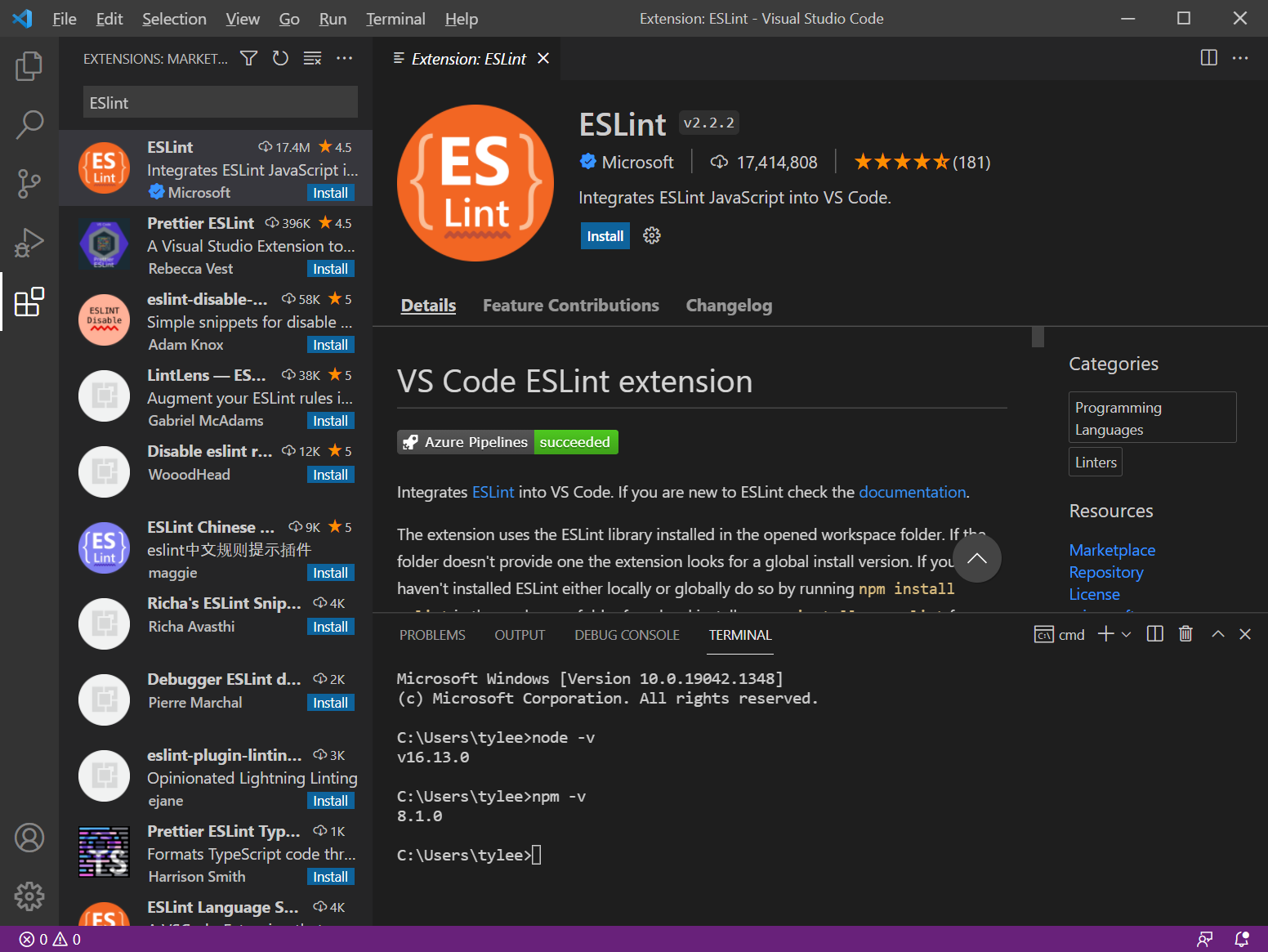Switch to Feature Contributions tab
This screenshot has width=1268, height=952.
571,306
